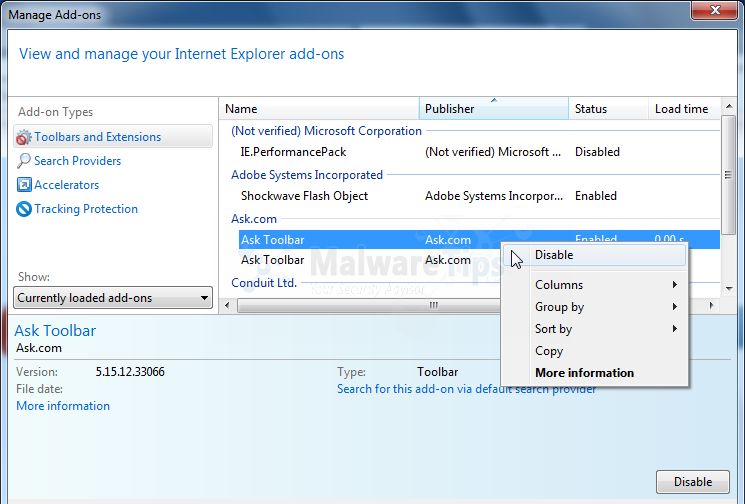
Task: Click the Disable button at bottom right
Action: tap(693, 482)
